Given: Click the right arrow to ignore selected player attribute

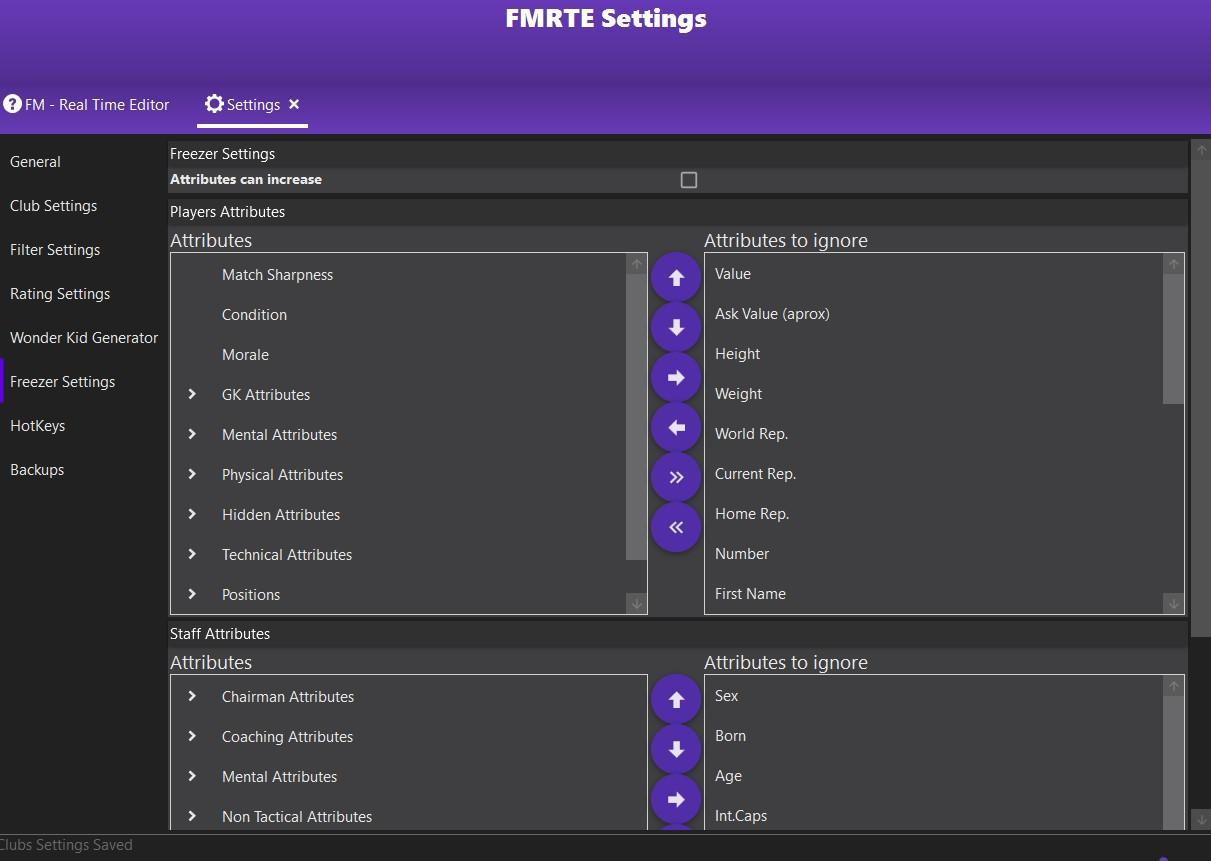Looking at the screenshot, I should tap(676, 378).
